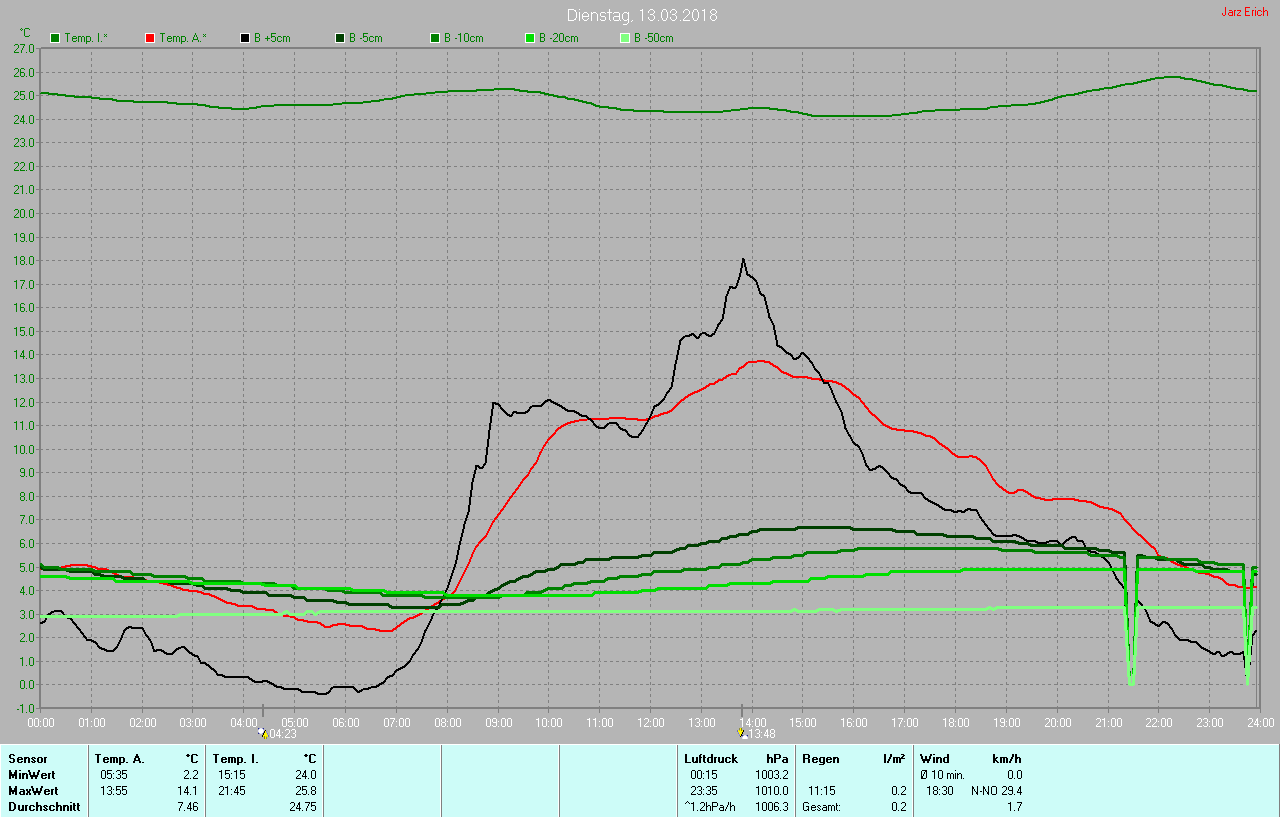
Task: Click the "Regen" column header
Action: click(820, 759)
